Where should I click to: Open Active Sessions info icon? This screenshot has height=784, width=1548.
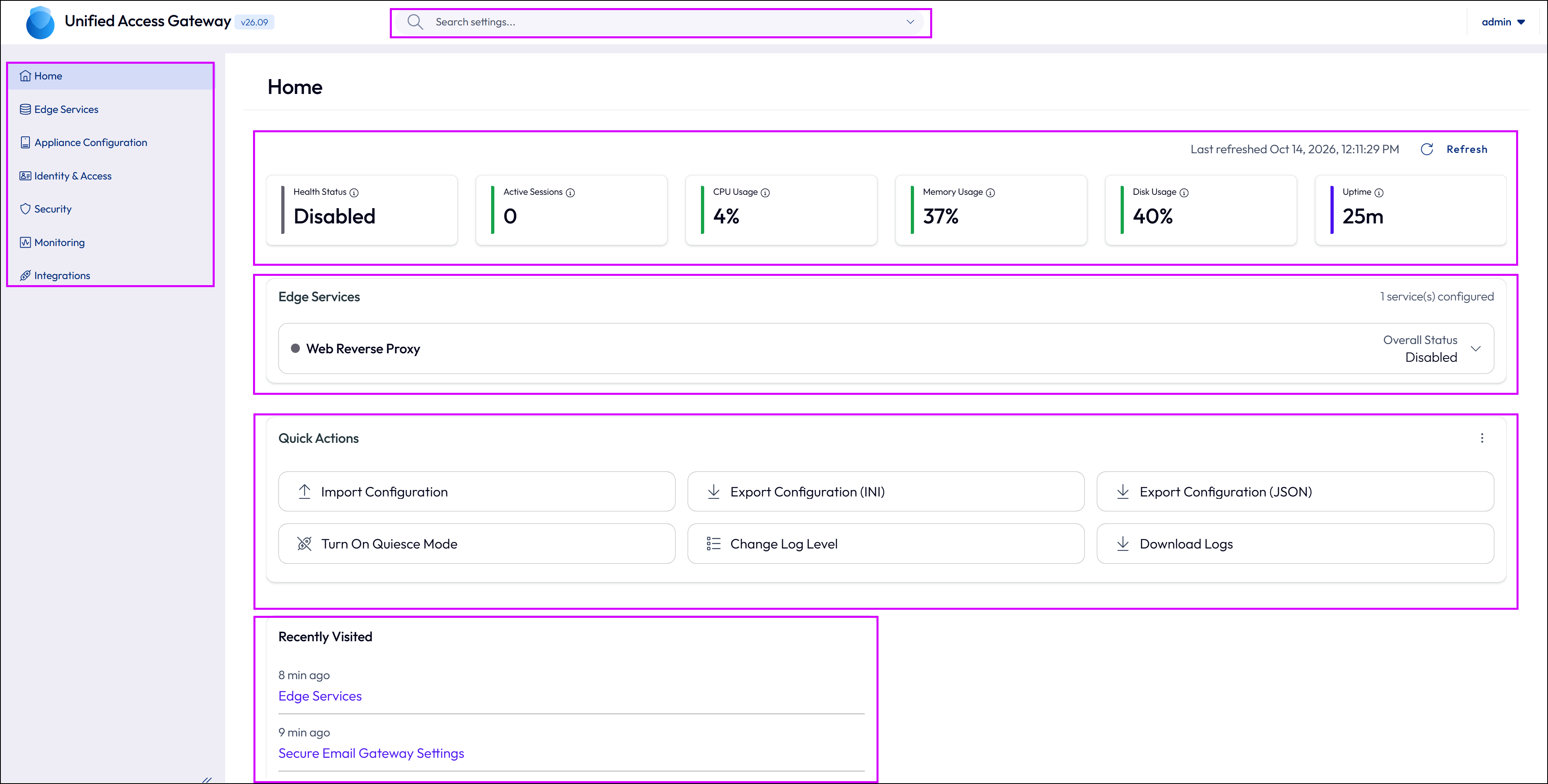(570, 193)
